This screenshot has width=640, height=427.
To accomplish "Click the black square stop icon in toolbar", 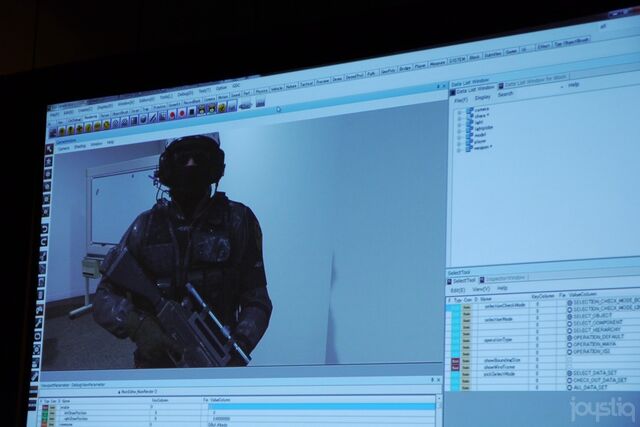I will click(191, 112).
